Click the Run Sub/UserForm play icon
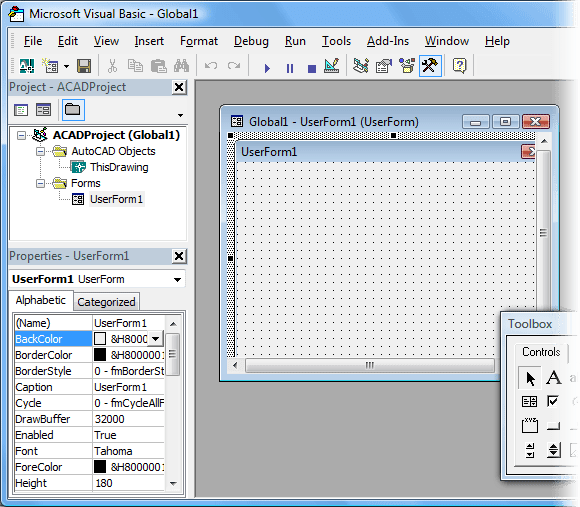This screenshot has width=580, height=507. tap(267, 68)
